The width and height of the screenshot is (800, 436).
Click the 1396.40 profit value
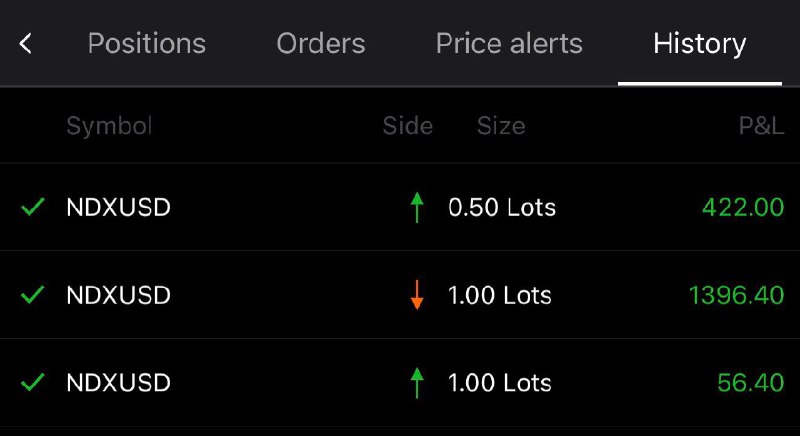[736, 295]
